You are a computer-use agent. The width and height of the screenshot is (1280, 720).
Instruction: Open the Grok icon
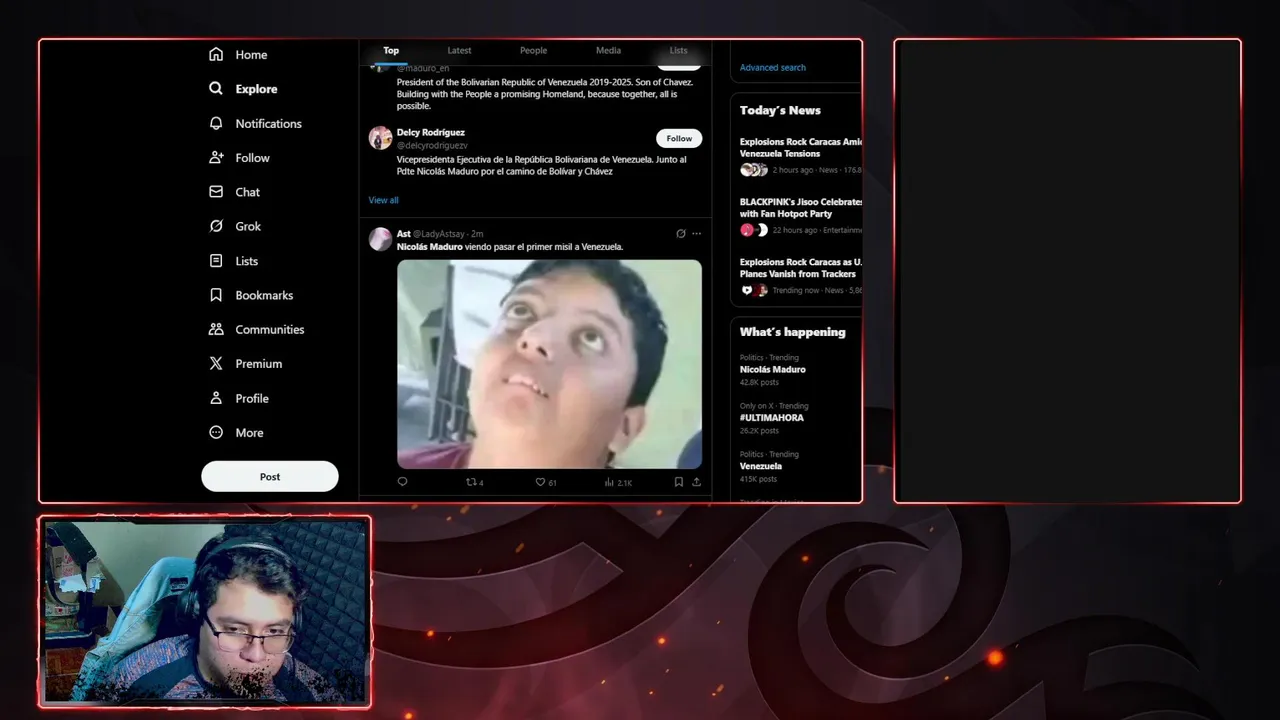(x=216, y=226)
